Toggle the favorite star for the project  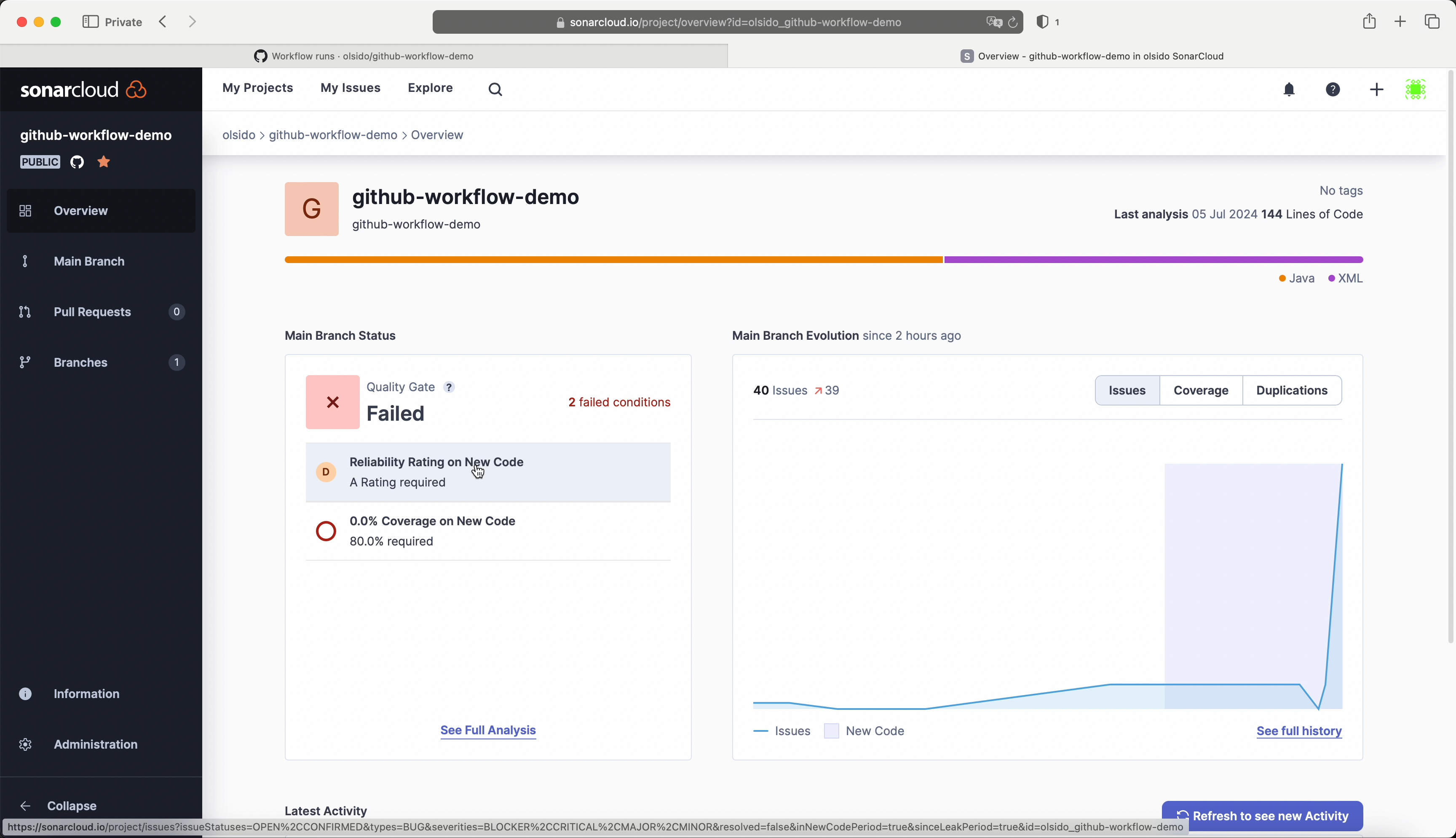tap(104, 162)
